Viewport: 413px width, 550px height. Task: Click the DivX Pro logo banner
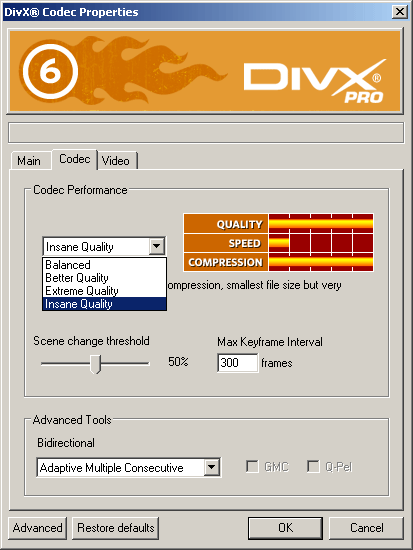coord(205,72)
